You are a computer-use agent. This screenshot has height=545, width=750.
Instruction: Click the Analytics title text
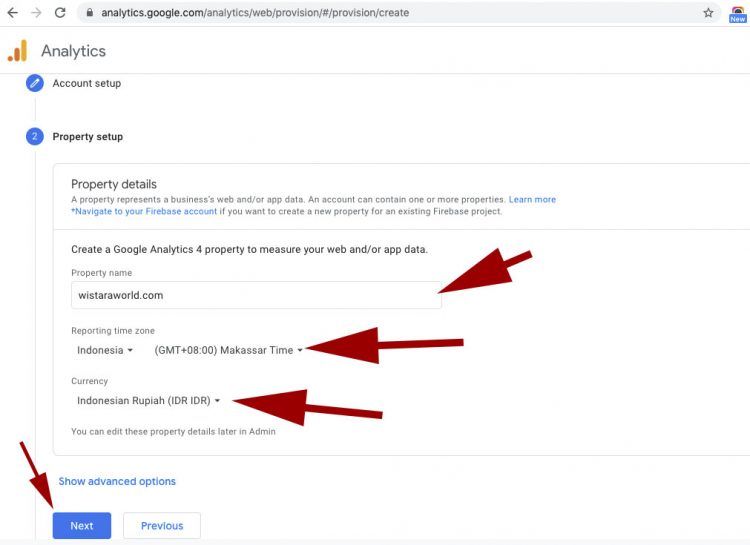(x=73, y=51)
